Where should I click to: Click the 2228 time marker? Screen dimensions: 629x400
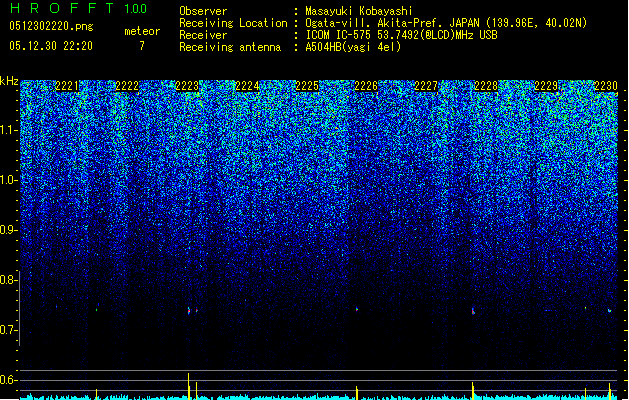click(x=486, y=86)
